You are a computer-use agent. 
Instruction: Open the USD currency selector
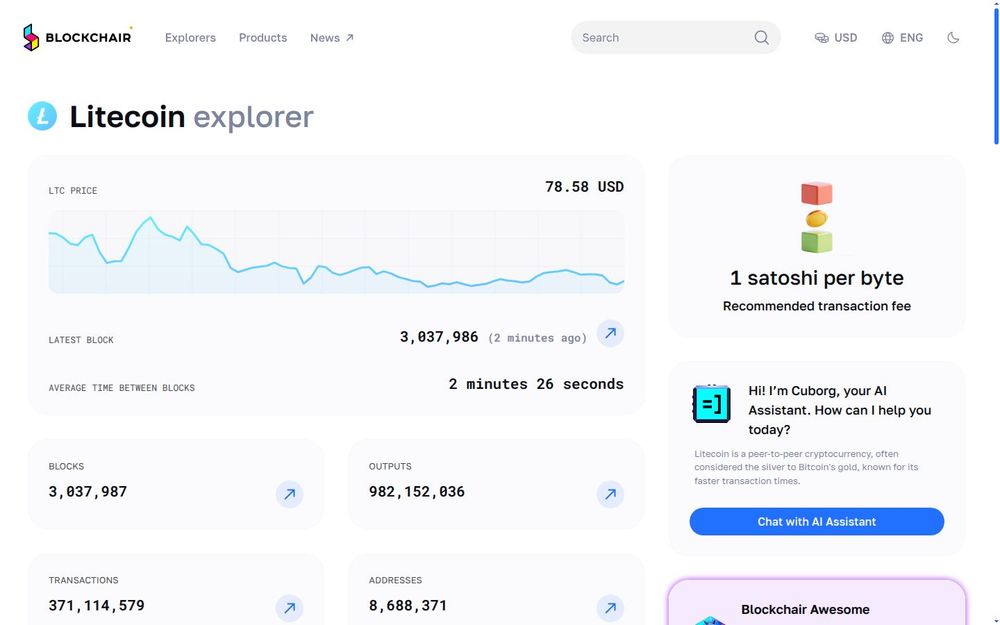(836, 38)
